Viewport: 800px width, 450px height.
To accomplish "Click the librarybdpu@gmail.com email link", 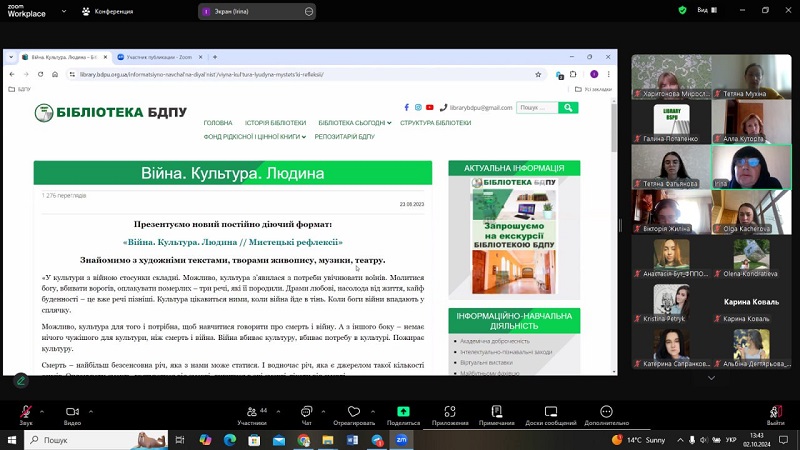I will [x=481, y=108].
